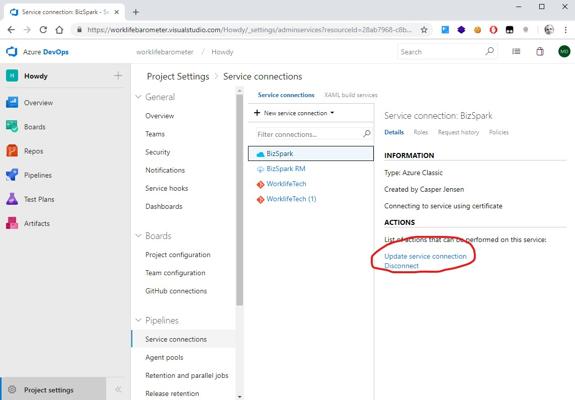Open the Release retention settings

(x=172, y=393)
